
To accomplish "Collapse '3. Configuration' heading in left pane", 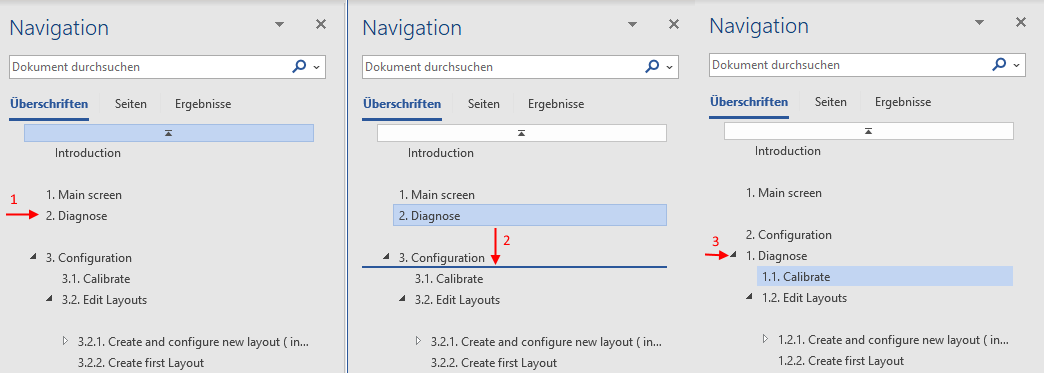I will [33, 257].
